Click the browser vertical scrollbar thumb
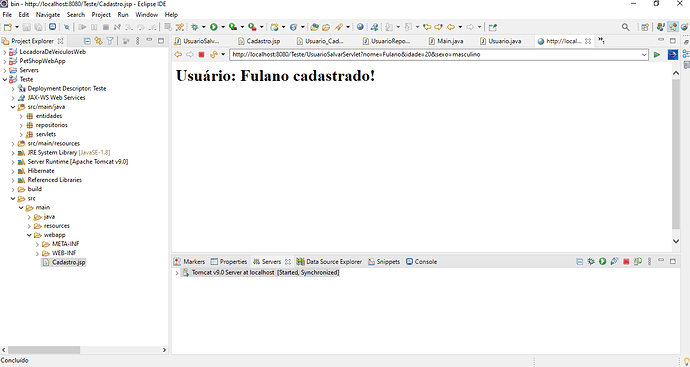690x367 pixels. (676, 154)
